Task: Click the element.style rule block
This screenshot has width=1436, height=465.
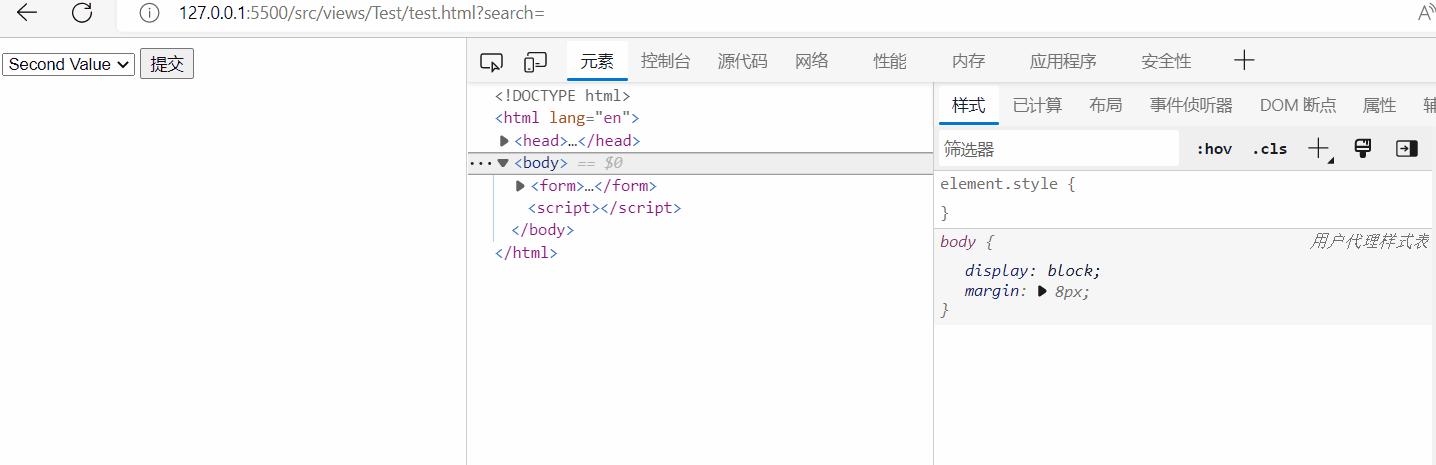Action: tap(1185, 198)
